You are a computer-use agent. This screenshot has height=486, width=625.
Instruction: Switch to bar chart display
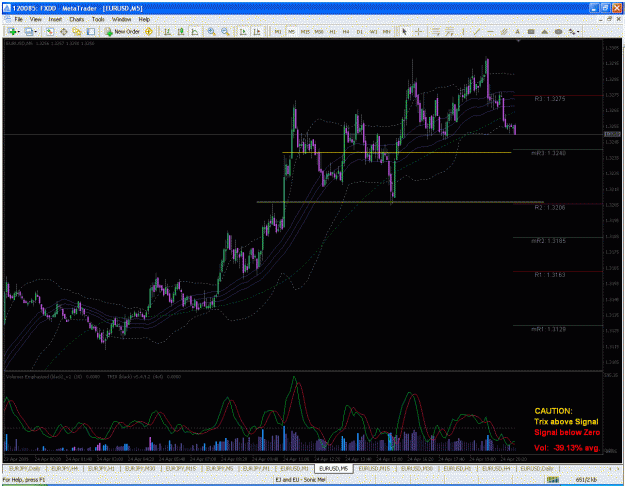point(167,31)
